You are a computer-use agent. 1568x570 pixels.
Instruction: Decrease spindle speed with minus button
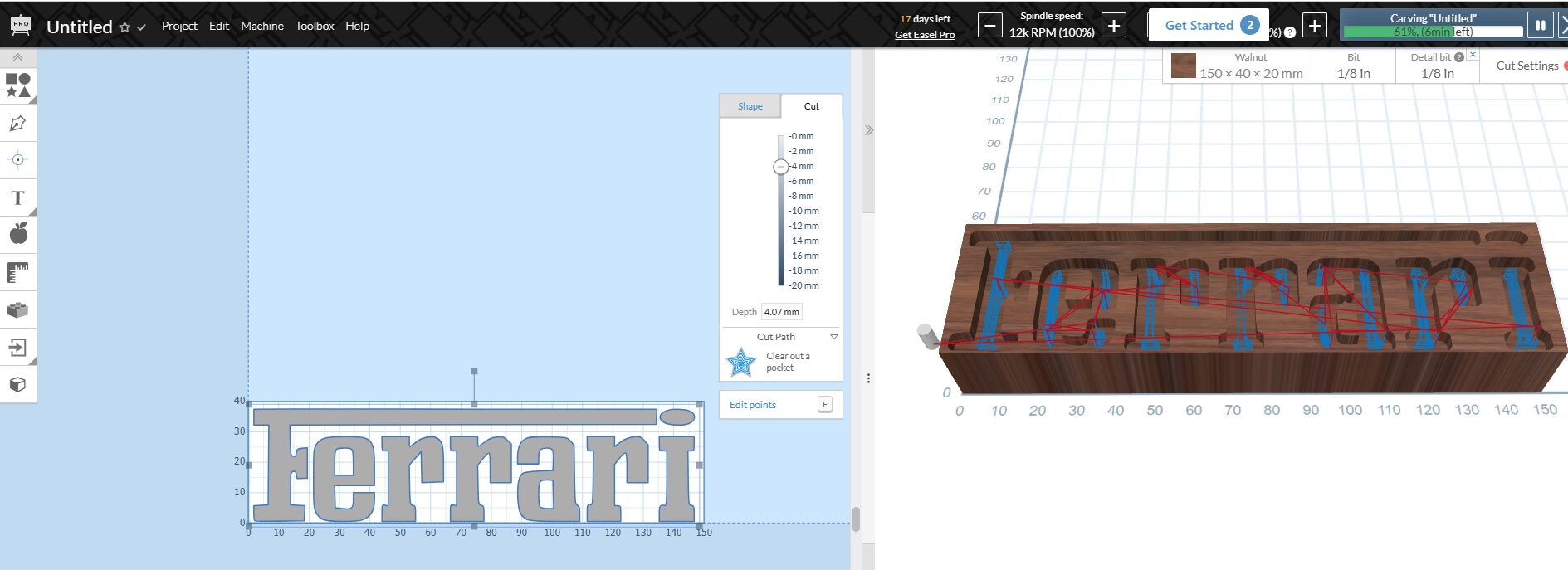(x=989, y=26)
